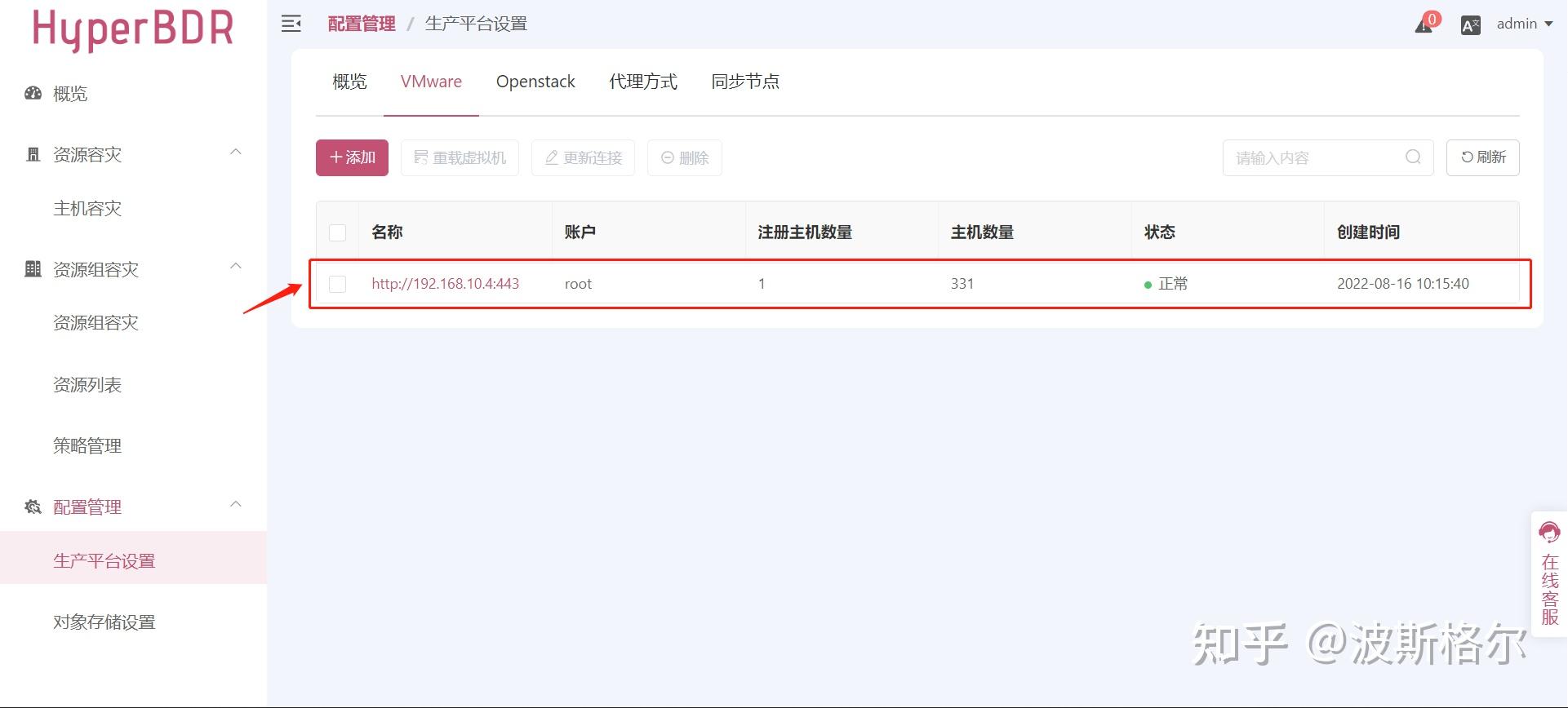The height and width of the screenshot is (708, 1568).
Task: Click the search magnifier icon
Action: point(1413,157)
